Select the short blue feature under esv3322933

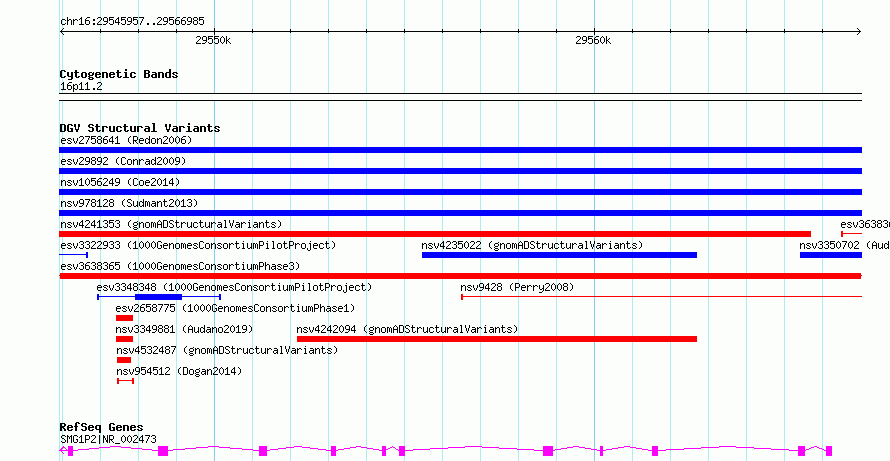click(x=73, y=255)
